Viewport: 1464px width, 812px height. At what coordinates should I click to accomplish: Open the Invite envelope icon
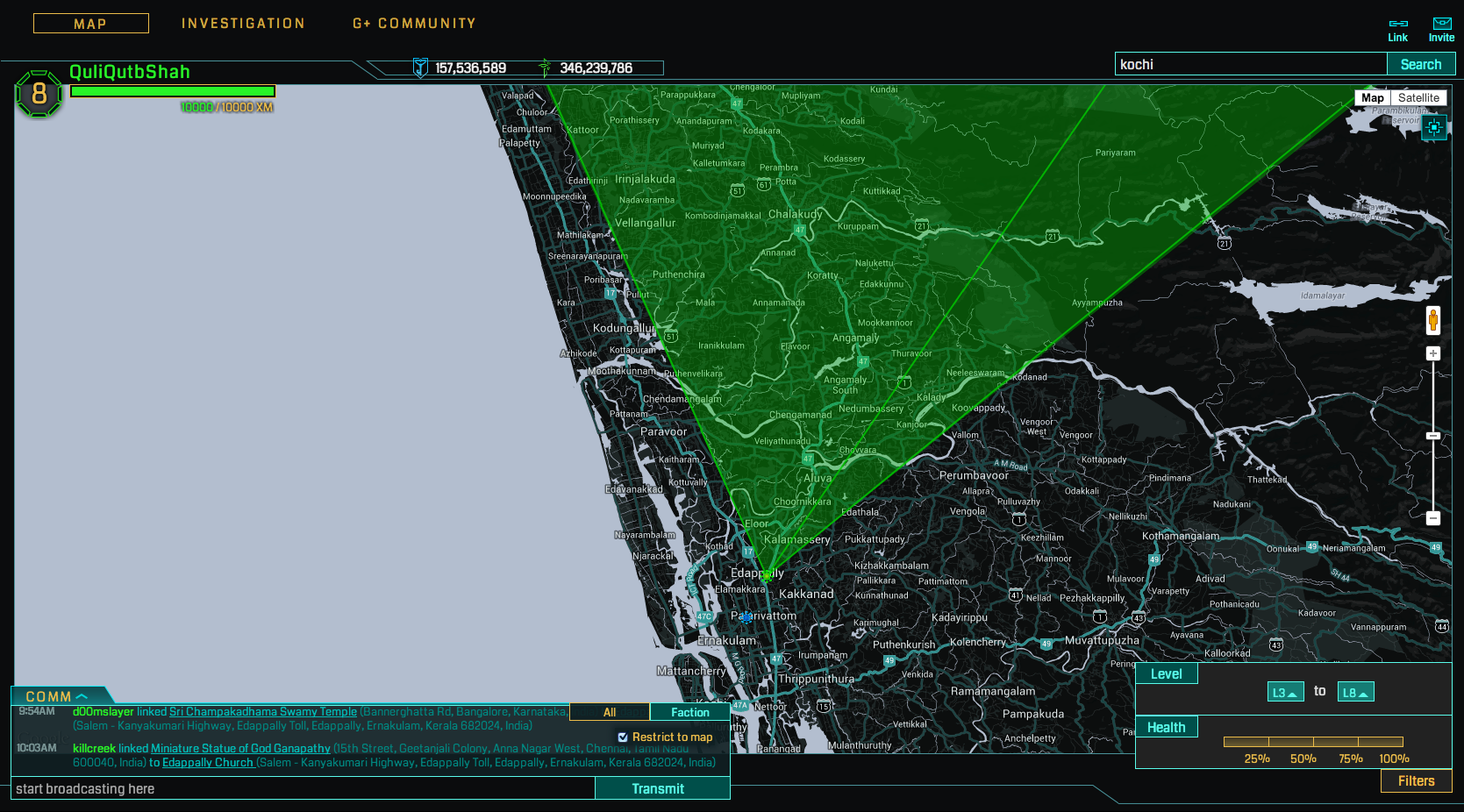(x=1442, y=25)
